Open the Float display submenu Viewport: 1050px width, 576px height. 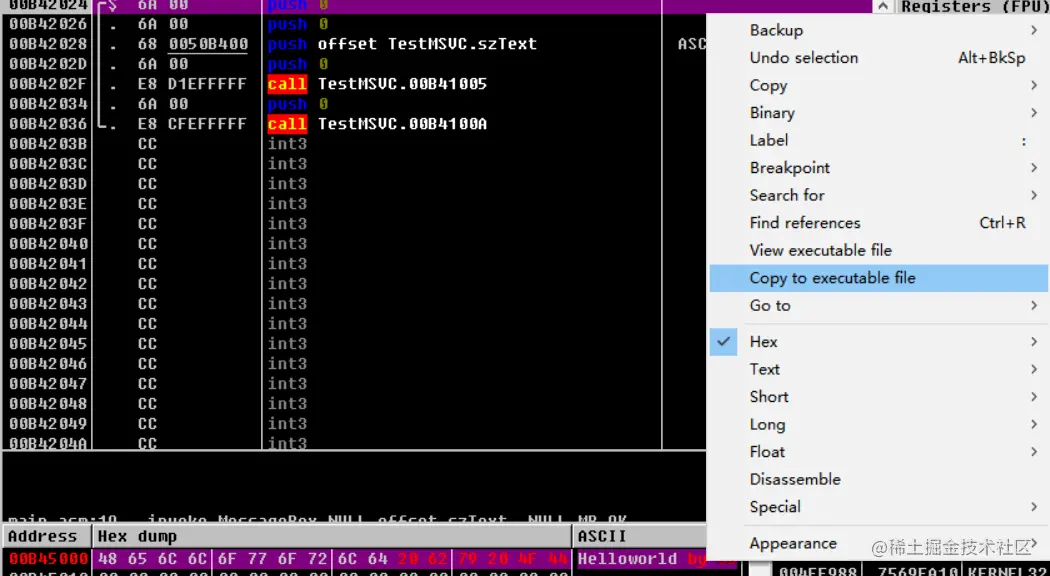[879, 451]
